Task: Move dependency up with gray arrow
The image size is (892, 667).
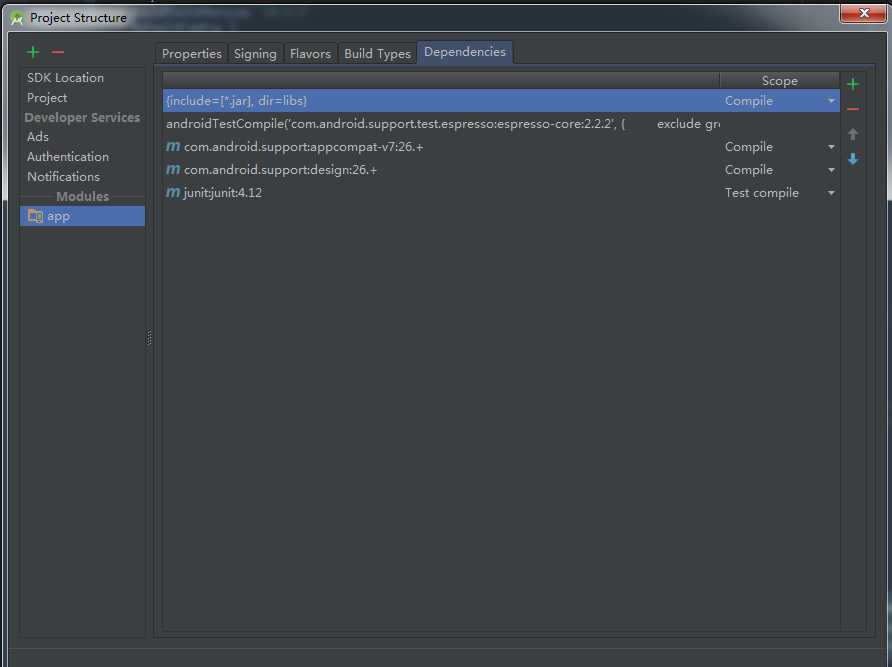Action: [x=853, y=134]
